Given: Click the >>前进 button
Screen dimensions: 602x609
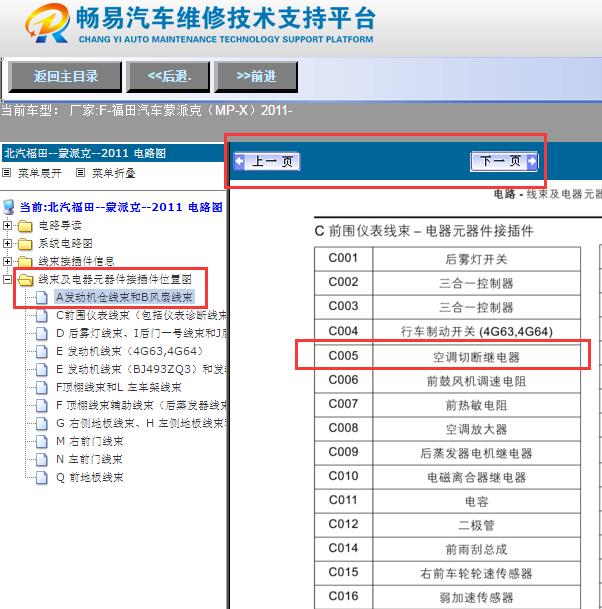Looking at the screenshot, I should 256,77.
